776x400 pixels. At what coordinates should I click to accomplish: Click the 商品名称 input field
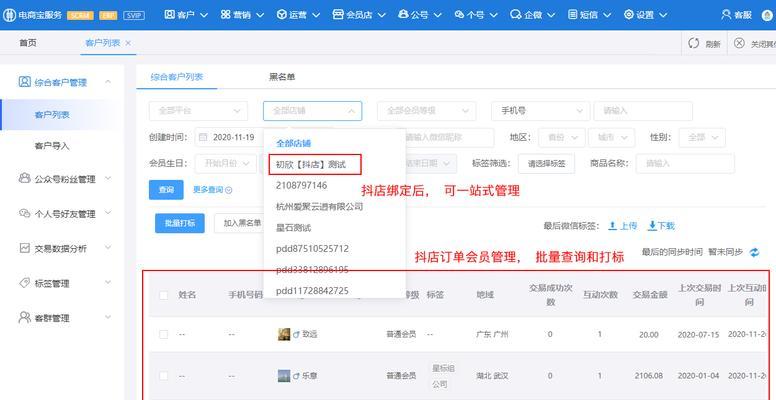coord(685,163)
